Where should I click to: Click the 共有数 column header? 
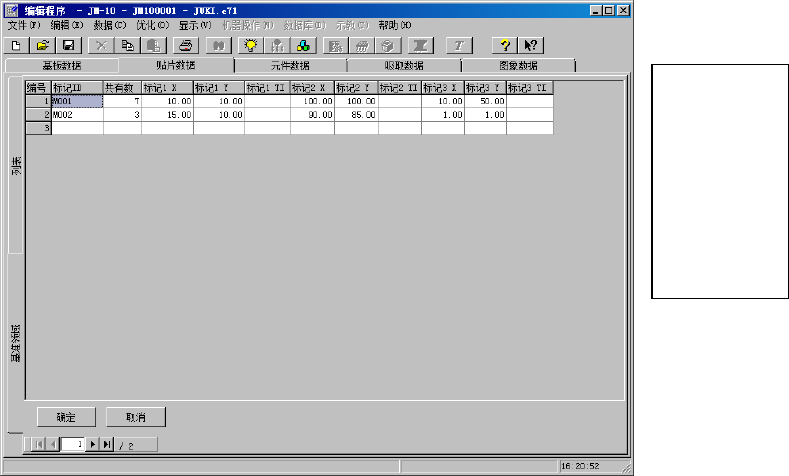click(122, 88)
